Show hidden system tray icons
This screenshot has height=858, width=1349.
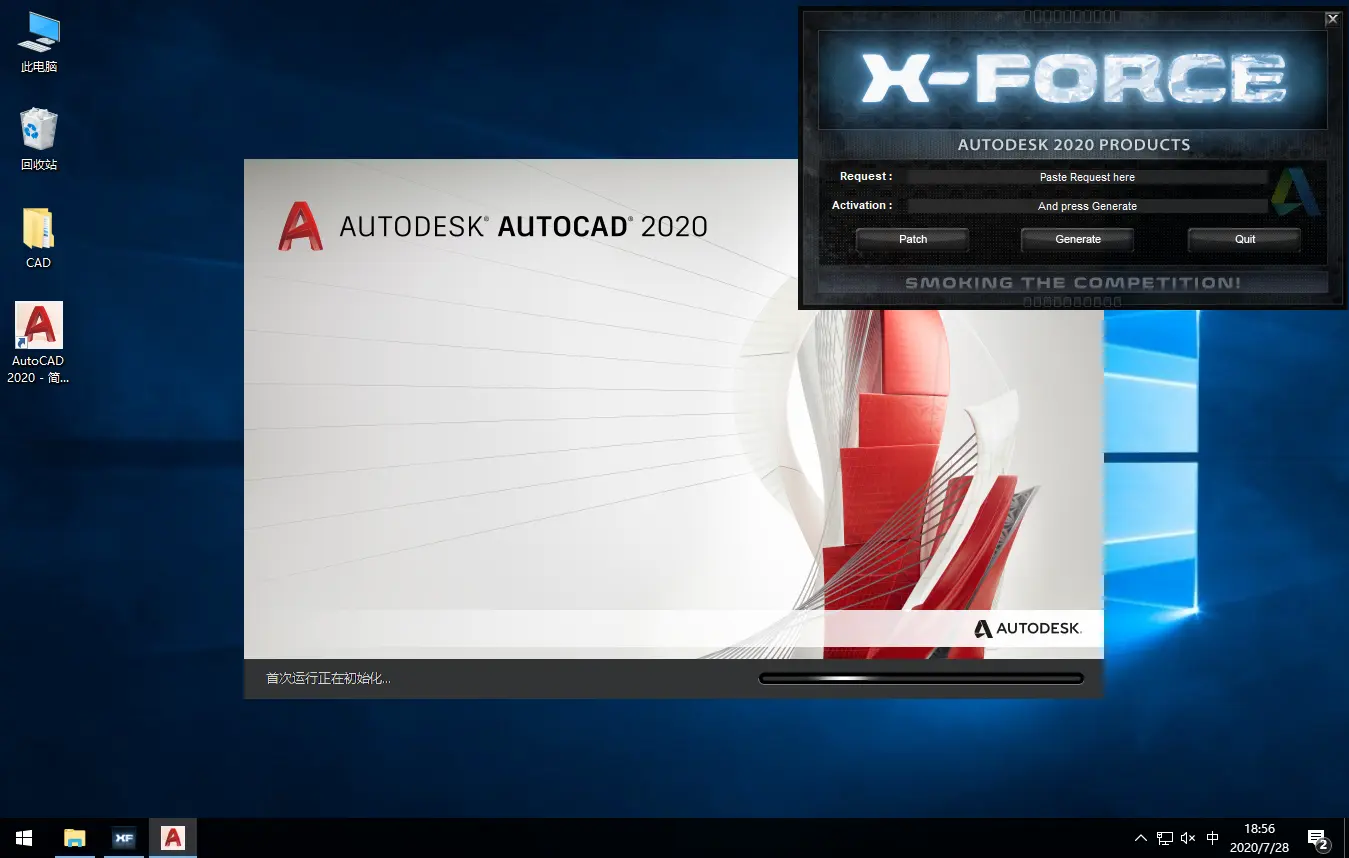point(1141,838)
